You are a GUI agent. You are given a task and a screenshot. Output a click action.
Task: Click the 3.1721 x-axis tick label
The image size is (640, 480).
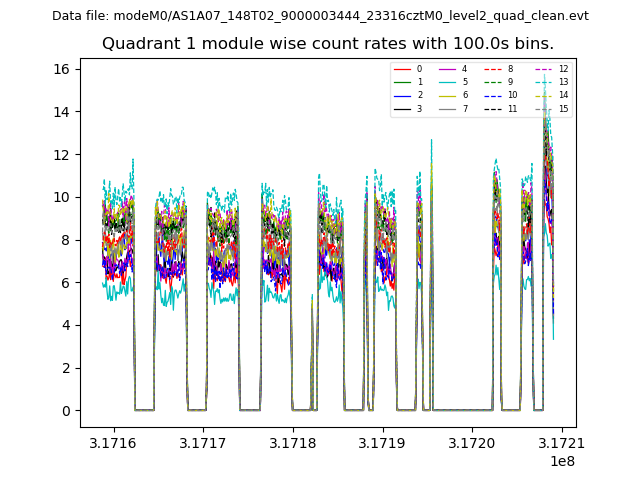click(x=561, y=442)
